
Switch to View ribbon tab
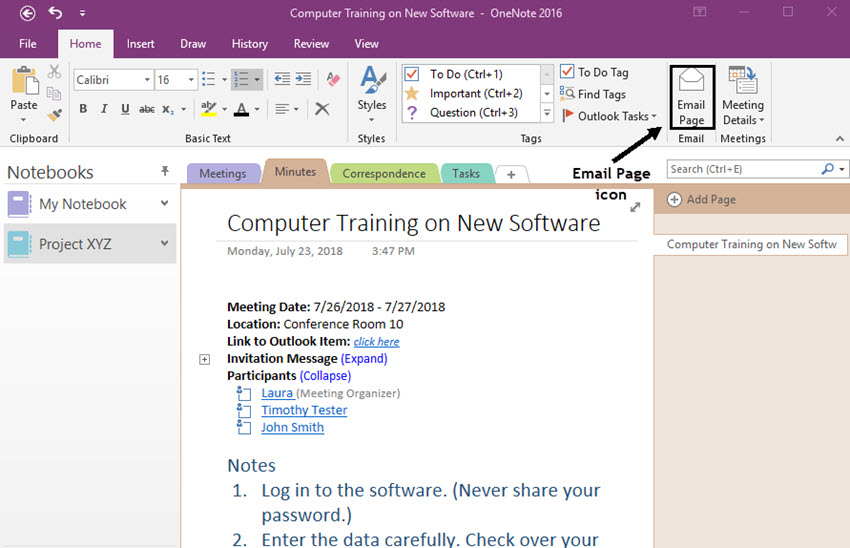tap(366, 44)
